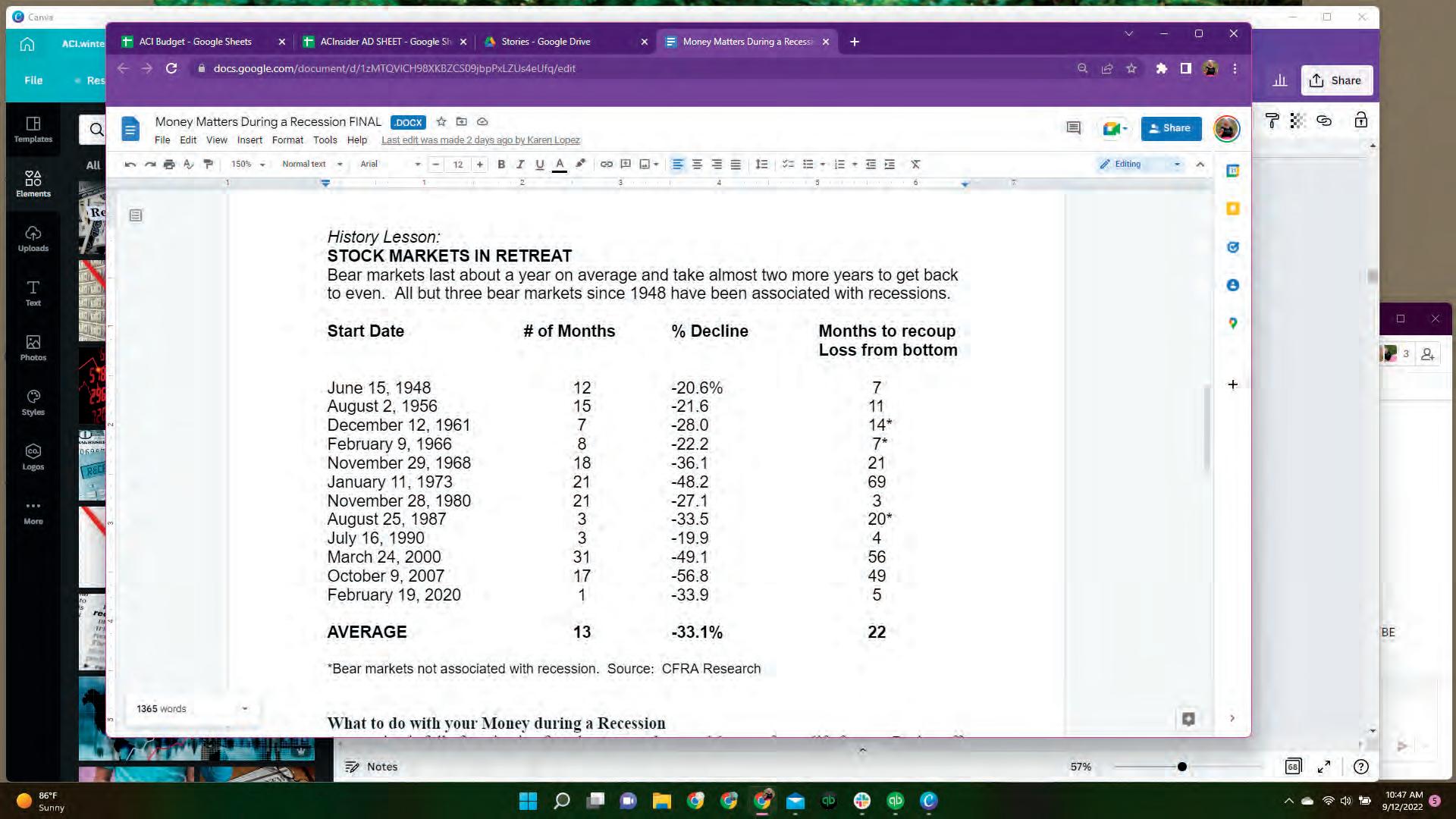Toggle underline formatting
The width and height of the screenshot is (1456, 819).
(x=539, y=165)
